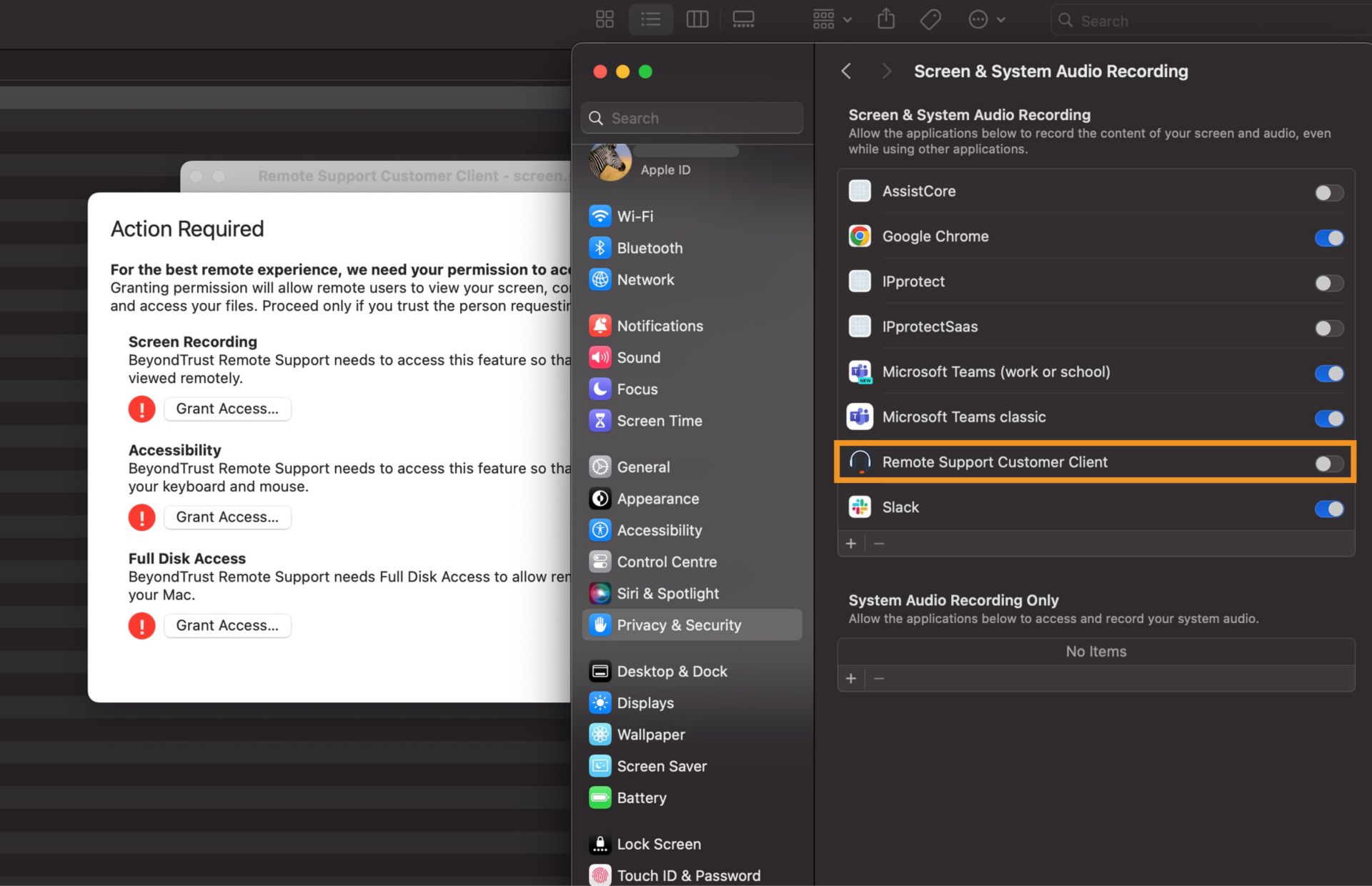
Task: Select Privacy & Security in sidebar
Action: coord(692,625)
